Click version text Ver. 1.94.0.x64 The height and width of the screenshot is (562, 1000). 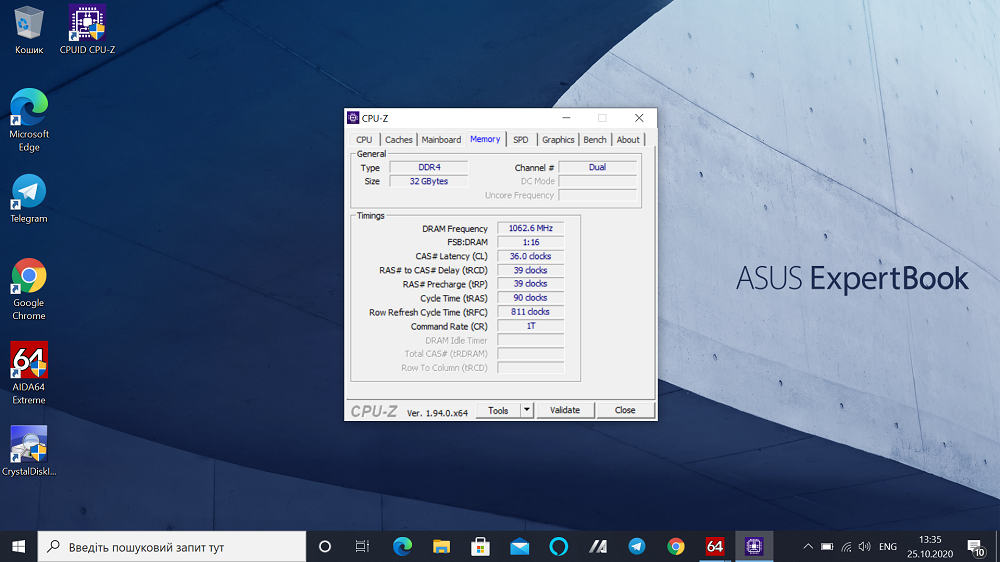click(x=438, y=413)
